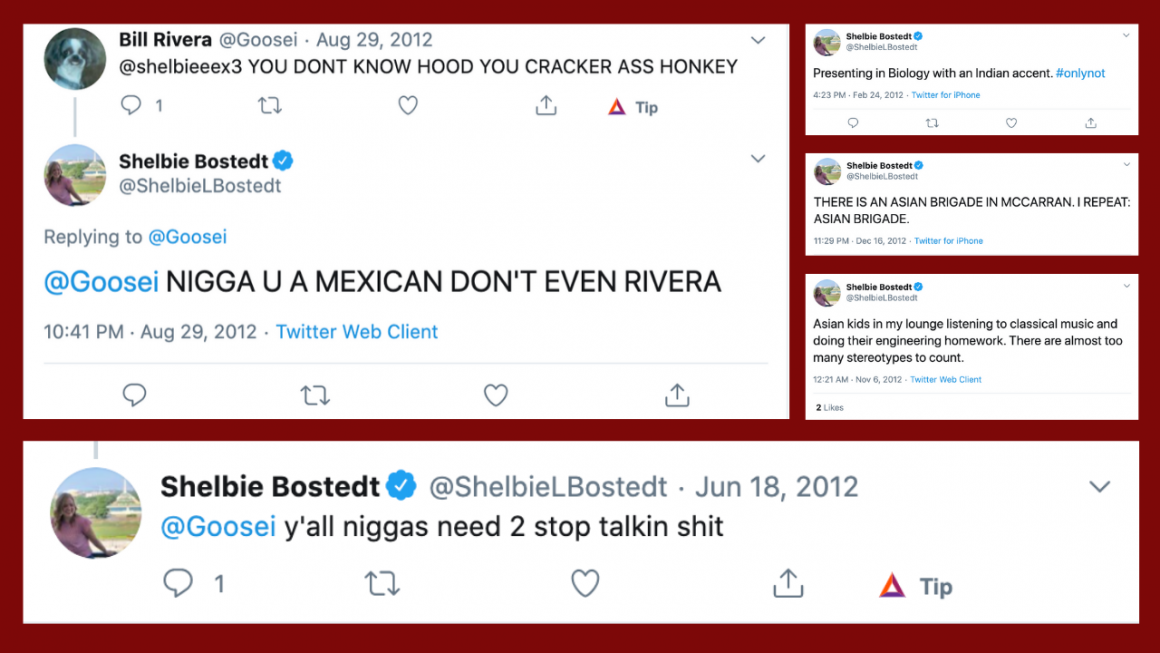
Task: Reply to Bill Rivera's tweet
Action: tap(131, 105)
